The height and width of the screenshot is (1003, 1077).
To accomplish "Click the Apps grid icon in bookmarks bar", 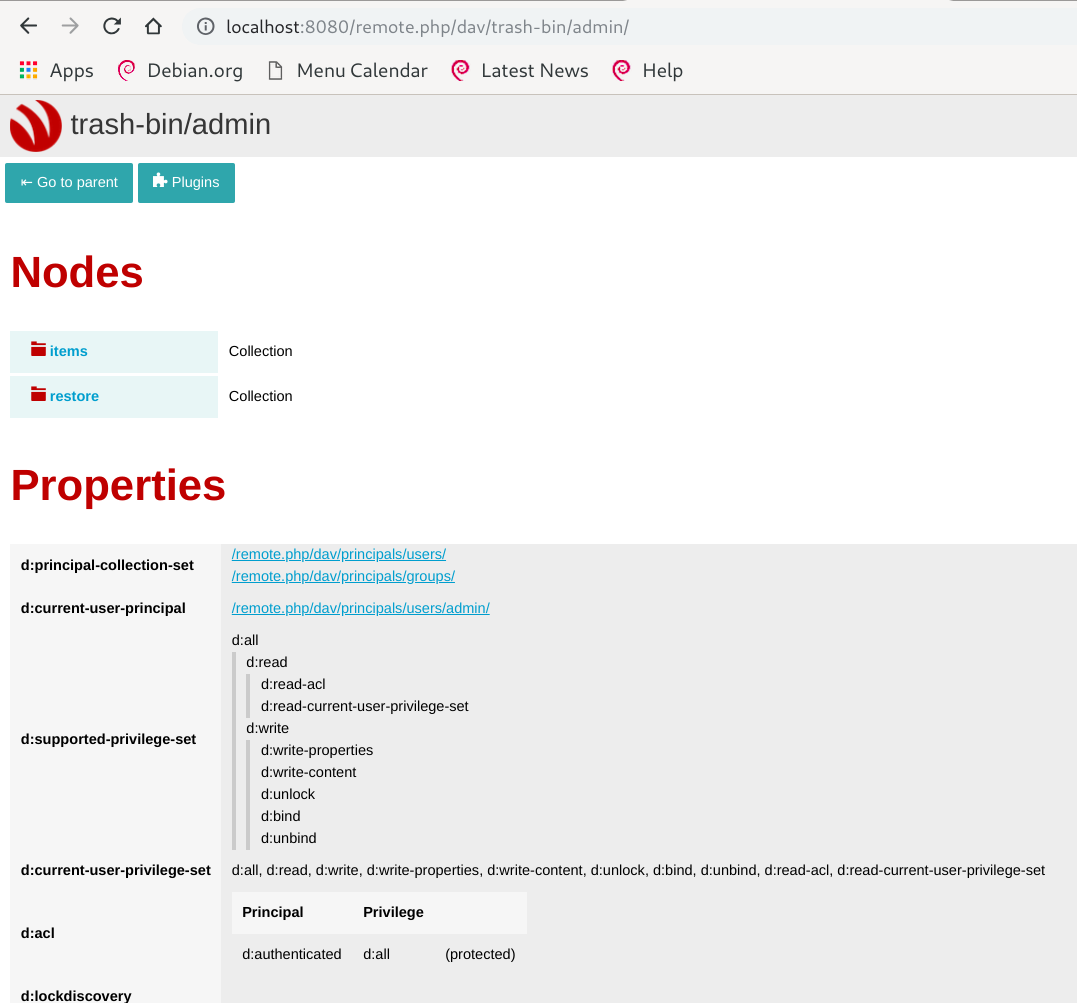I will [x=27, y=70].
